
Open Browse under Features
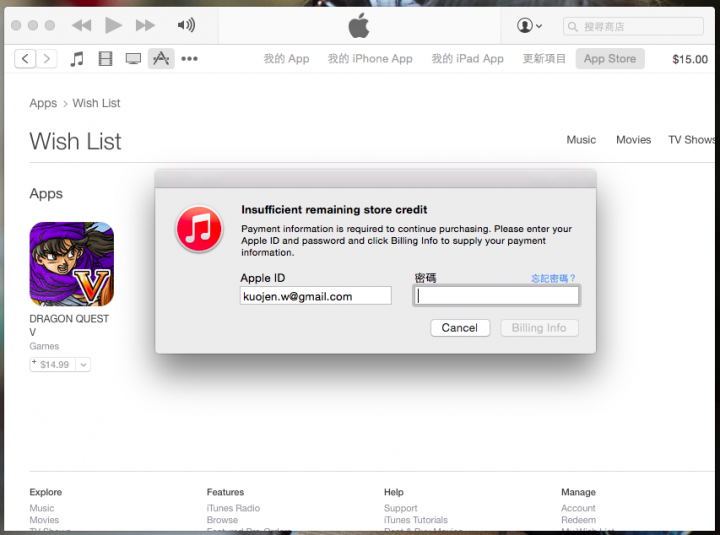(x=222, y=520)
